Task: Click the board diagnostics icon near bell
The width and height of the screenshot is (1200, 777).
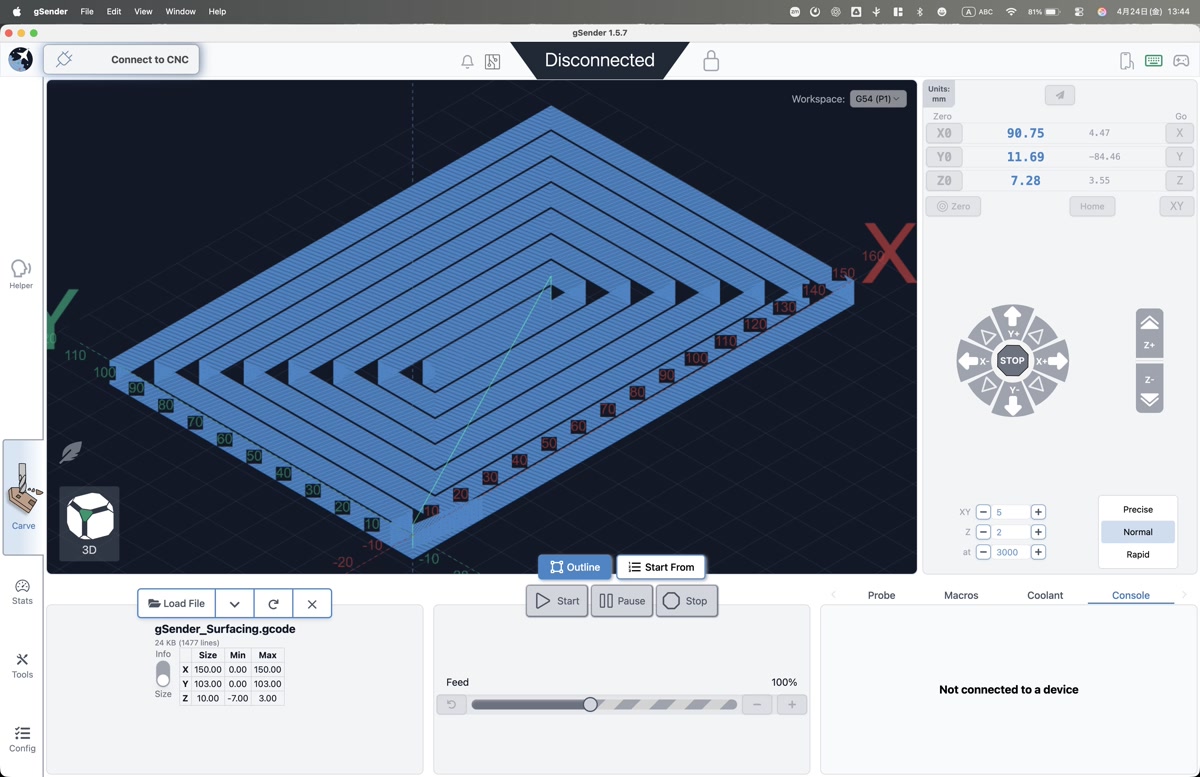Action: (x=493, y=62)
